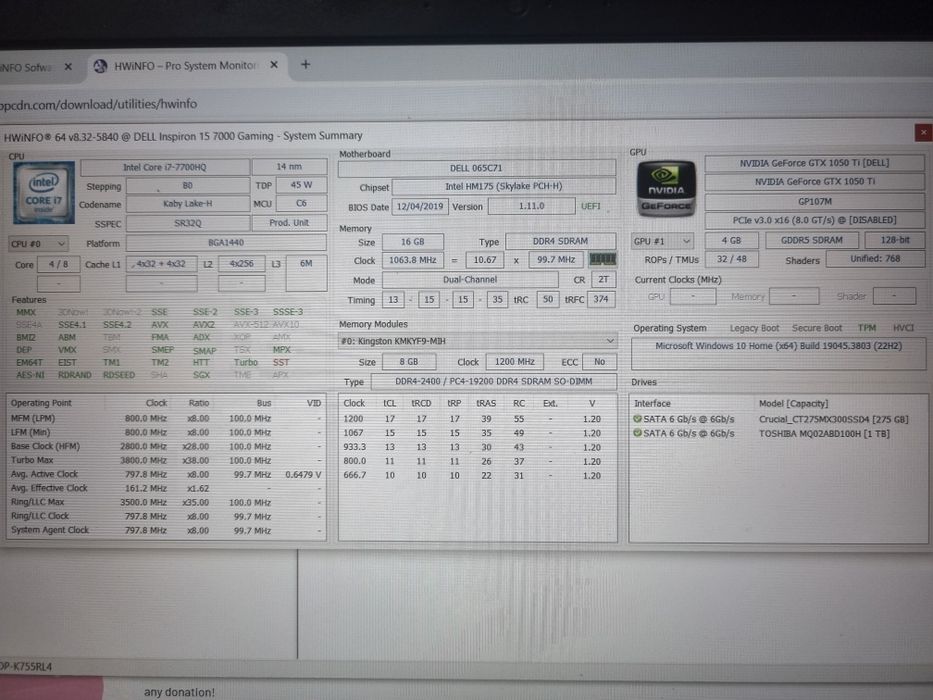Click the Base Clock (HFM) row
Viewport: 933px width, 700px height.
166,446
